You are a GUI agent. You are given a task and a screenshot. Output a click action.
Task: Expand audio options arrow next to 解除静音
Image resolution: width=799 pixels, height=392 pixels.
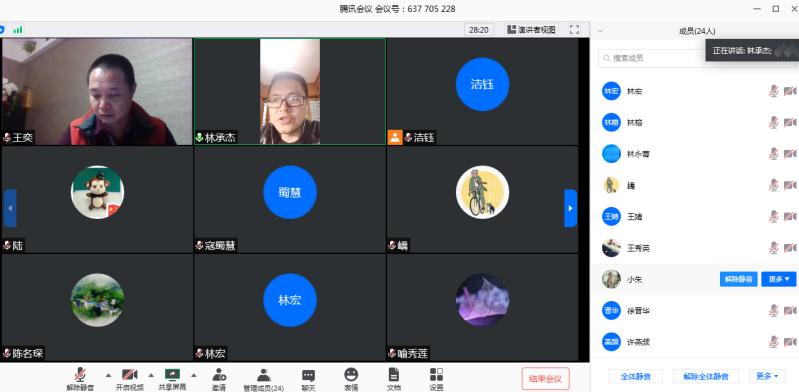coord(108,375)
